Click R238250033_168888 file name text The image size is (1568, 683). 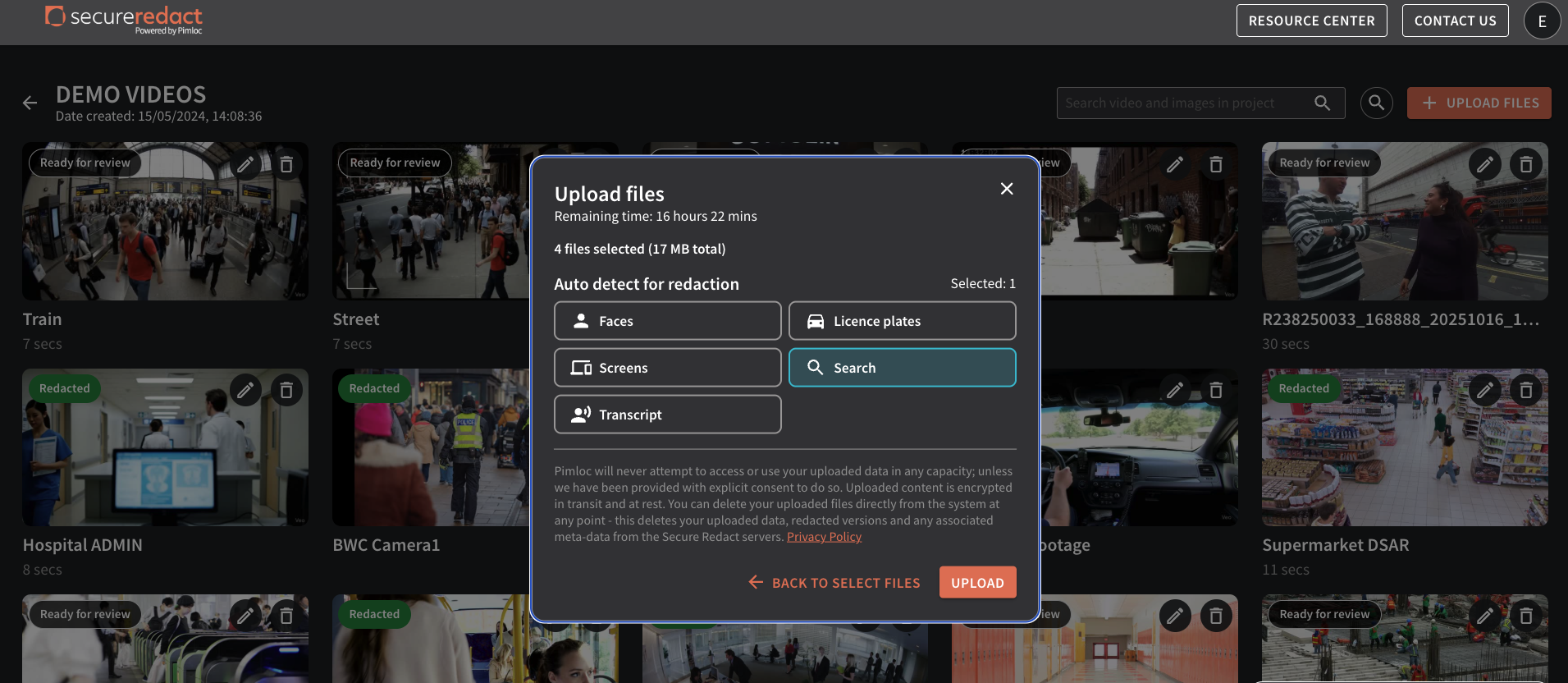pyautogui.click(x=1400, y=319)
